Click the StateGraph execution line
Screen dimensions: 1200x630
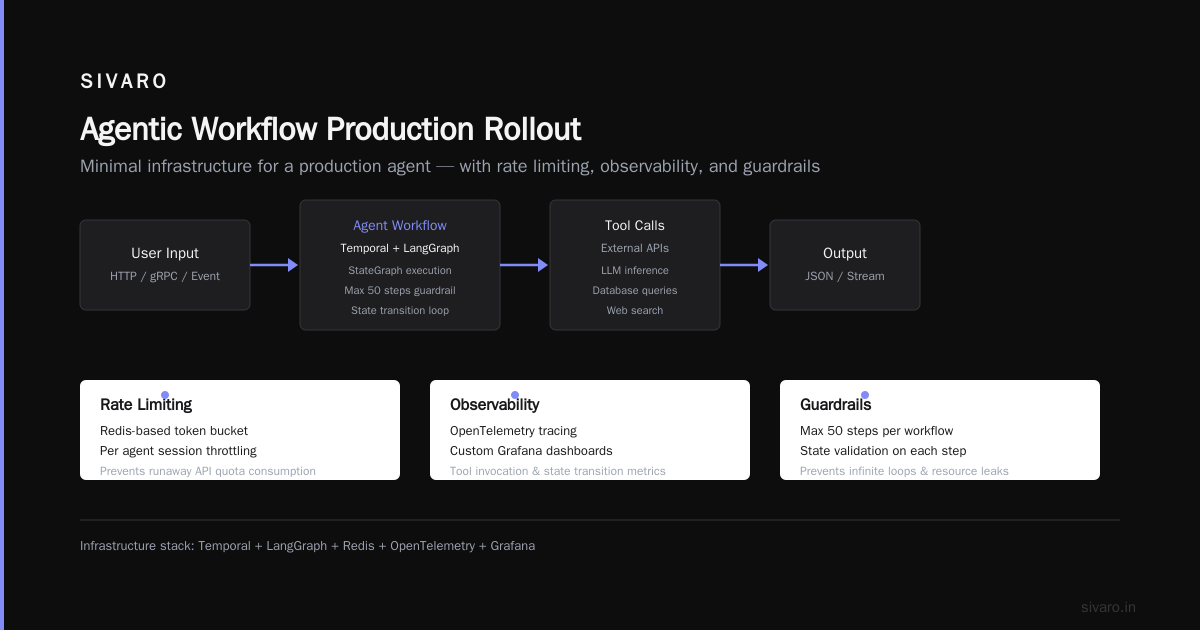pos(400,270)
